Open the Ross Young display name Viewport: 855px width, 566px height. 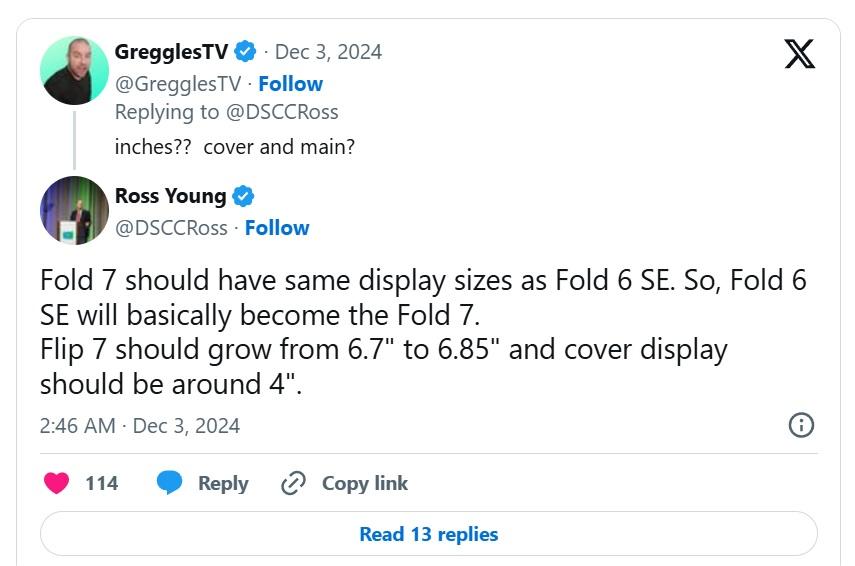click(170, 196)
